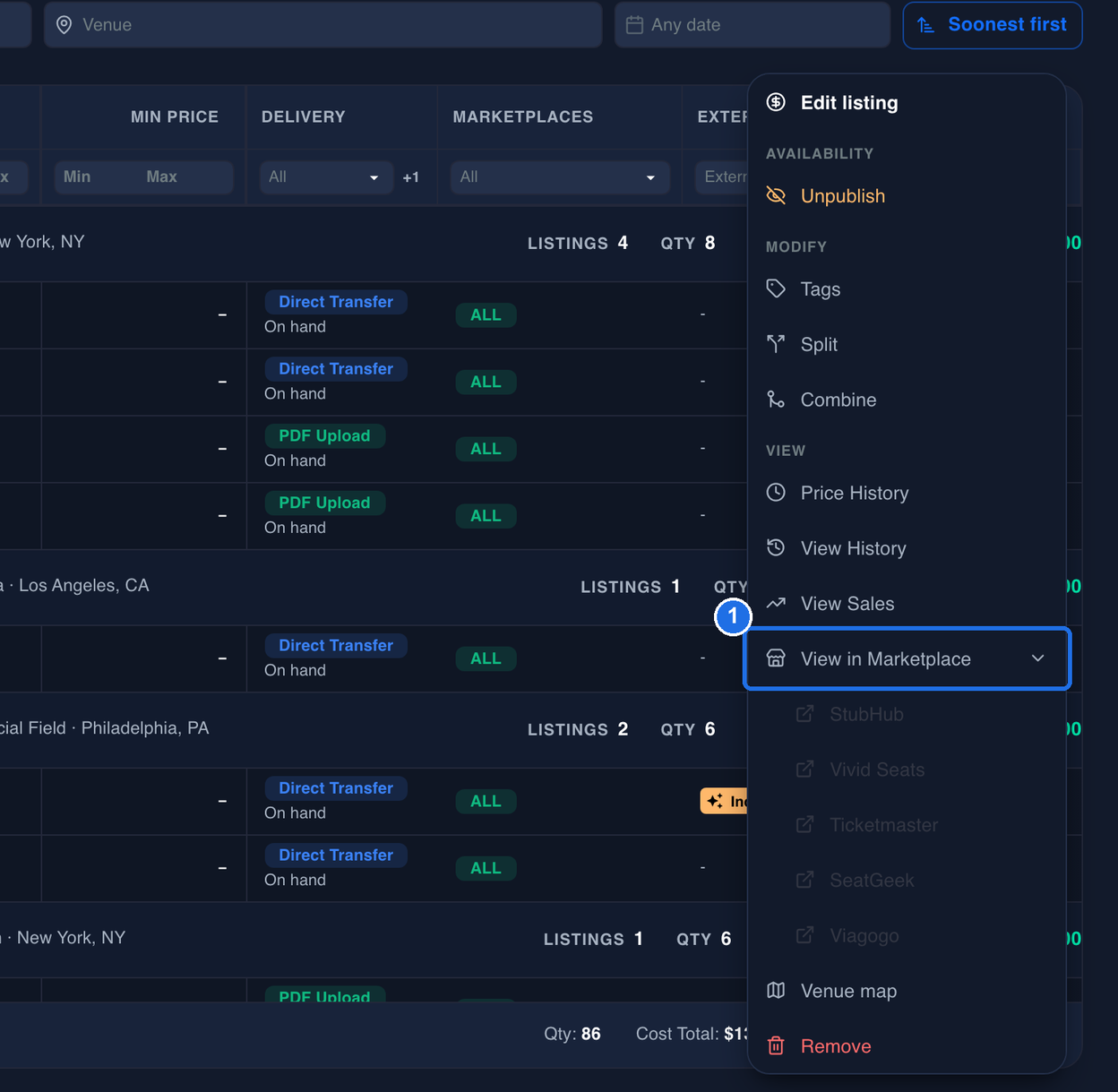The height and width of the screenshot is (1092, 1118).
Task: Click the Venue map icon
Action: pos(776,991)
